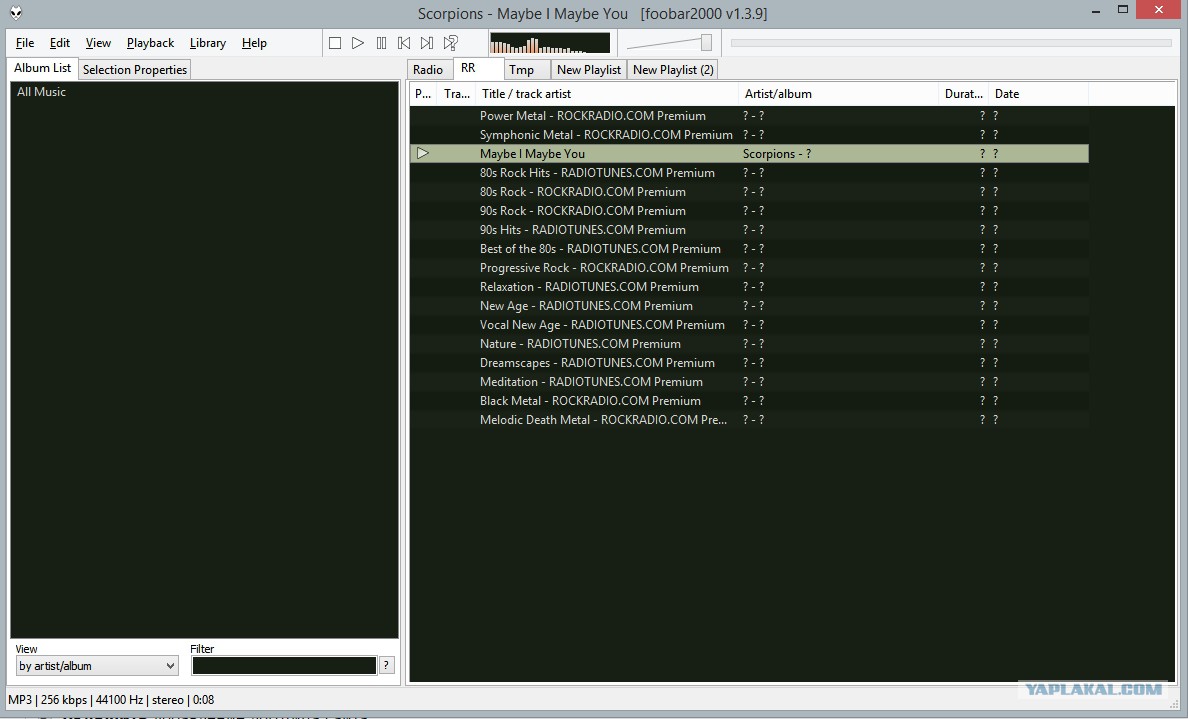The width and height of the screenshot is (1188, 719).
Task: Select the playing 'Maybe I Maybe You' row
Action: pyautogui.click(x=749, y=154)
